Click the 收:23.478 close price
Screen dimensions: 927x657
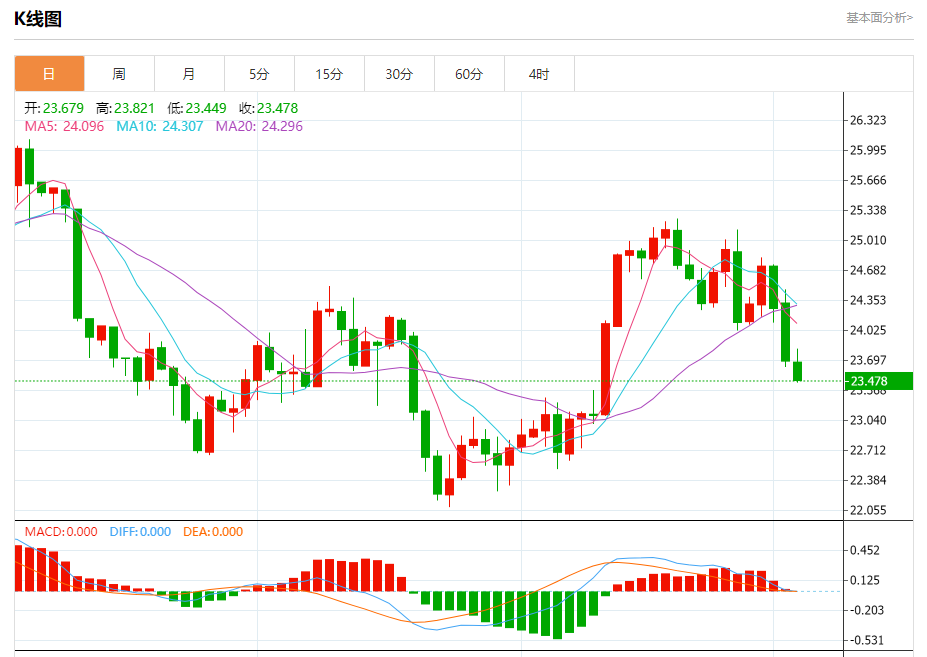pos(268,108)
